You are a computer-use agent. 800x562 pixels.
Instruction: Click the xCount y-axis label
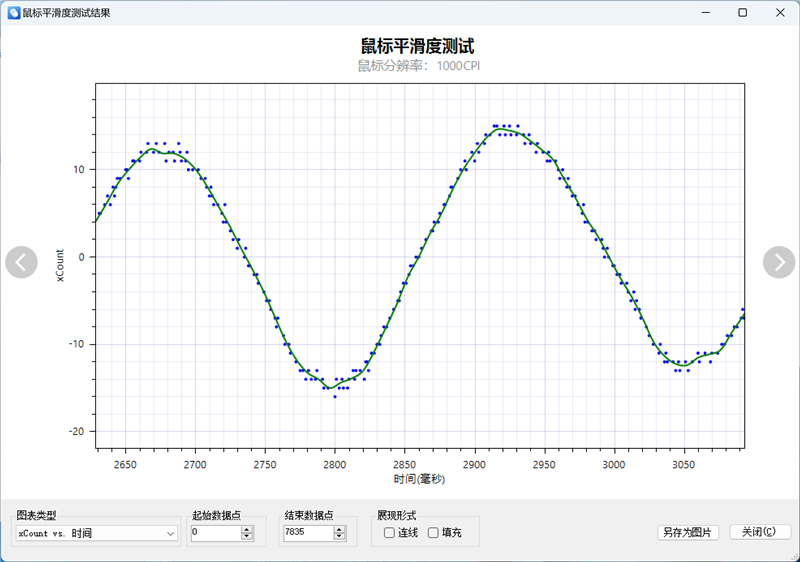(x=60, y=264)
